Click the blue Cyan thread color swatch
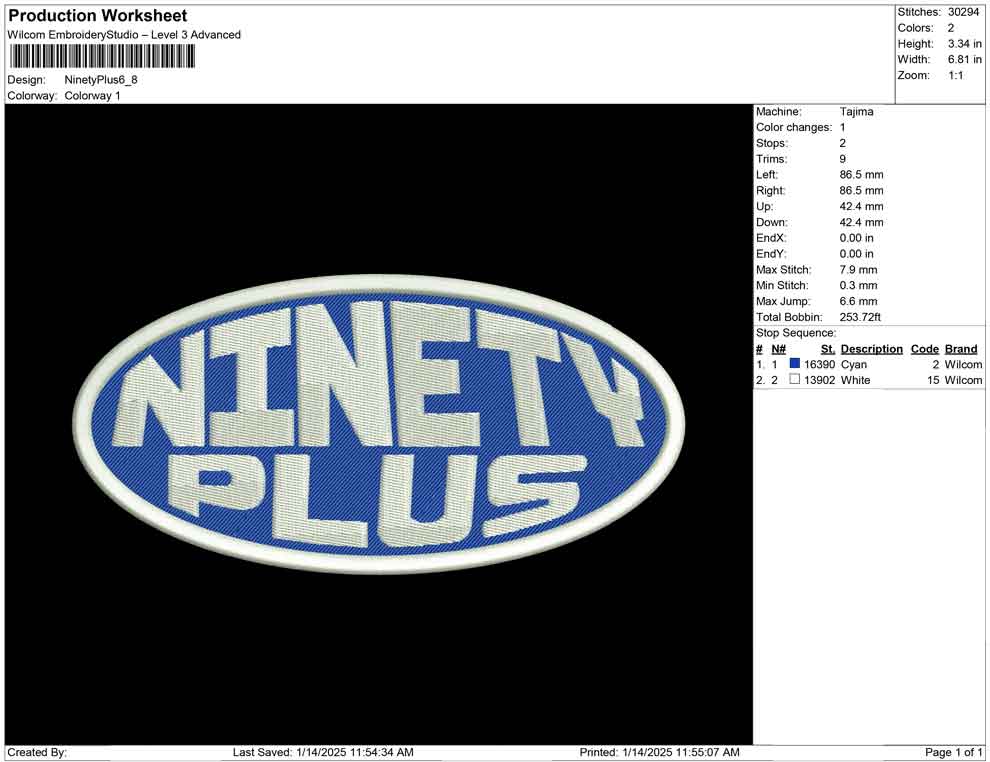The width and height of the screenshot is (990, 762). (x=796, y=365)
